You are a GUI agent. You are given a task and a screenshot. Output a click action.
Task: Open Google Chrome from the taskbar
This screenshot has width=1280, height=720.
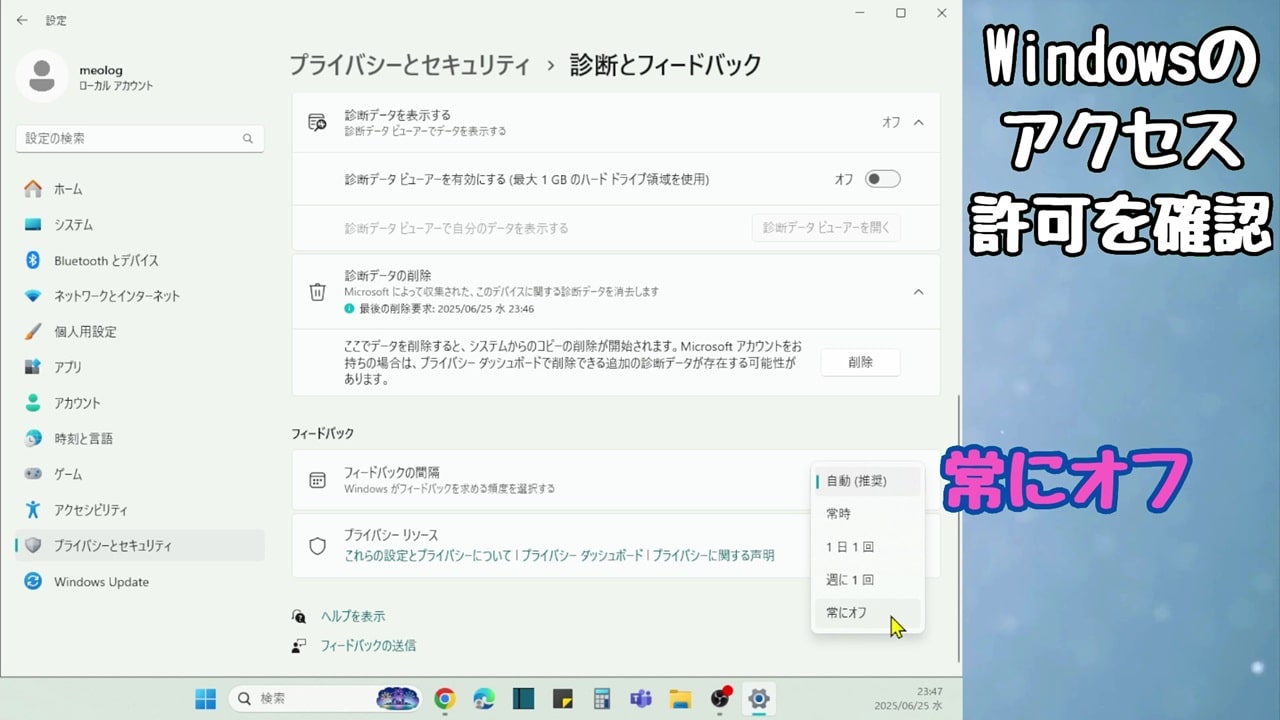tap(445, 698)
